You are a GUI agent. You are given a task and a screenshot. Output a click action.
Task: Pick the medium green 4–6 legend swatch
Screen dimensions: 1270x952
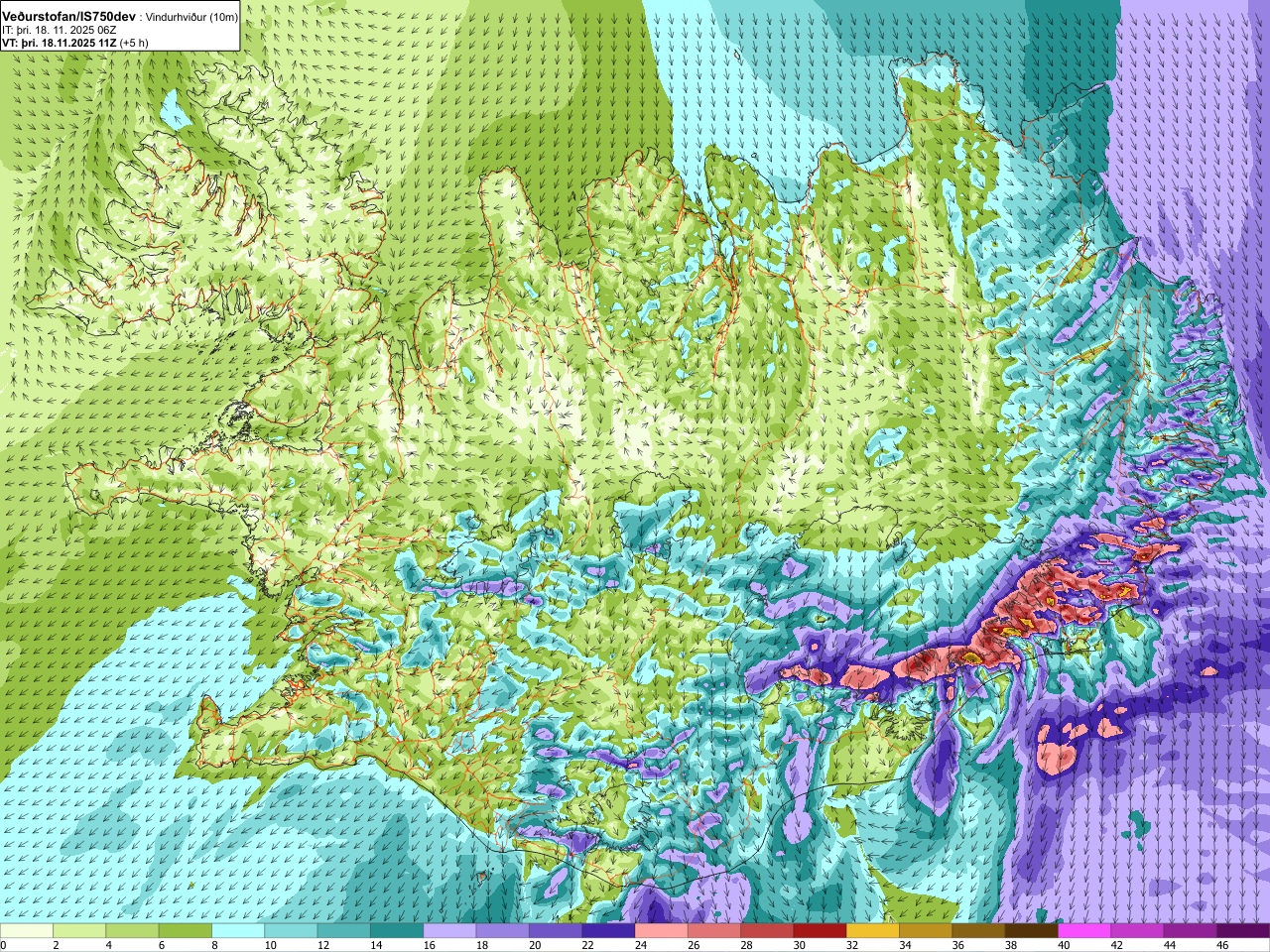[132, 931]
